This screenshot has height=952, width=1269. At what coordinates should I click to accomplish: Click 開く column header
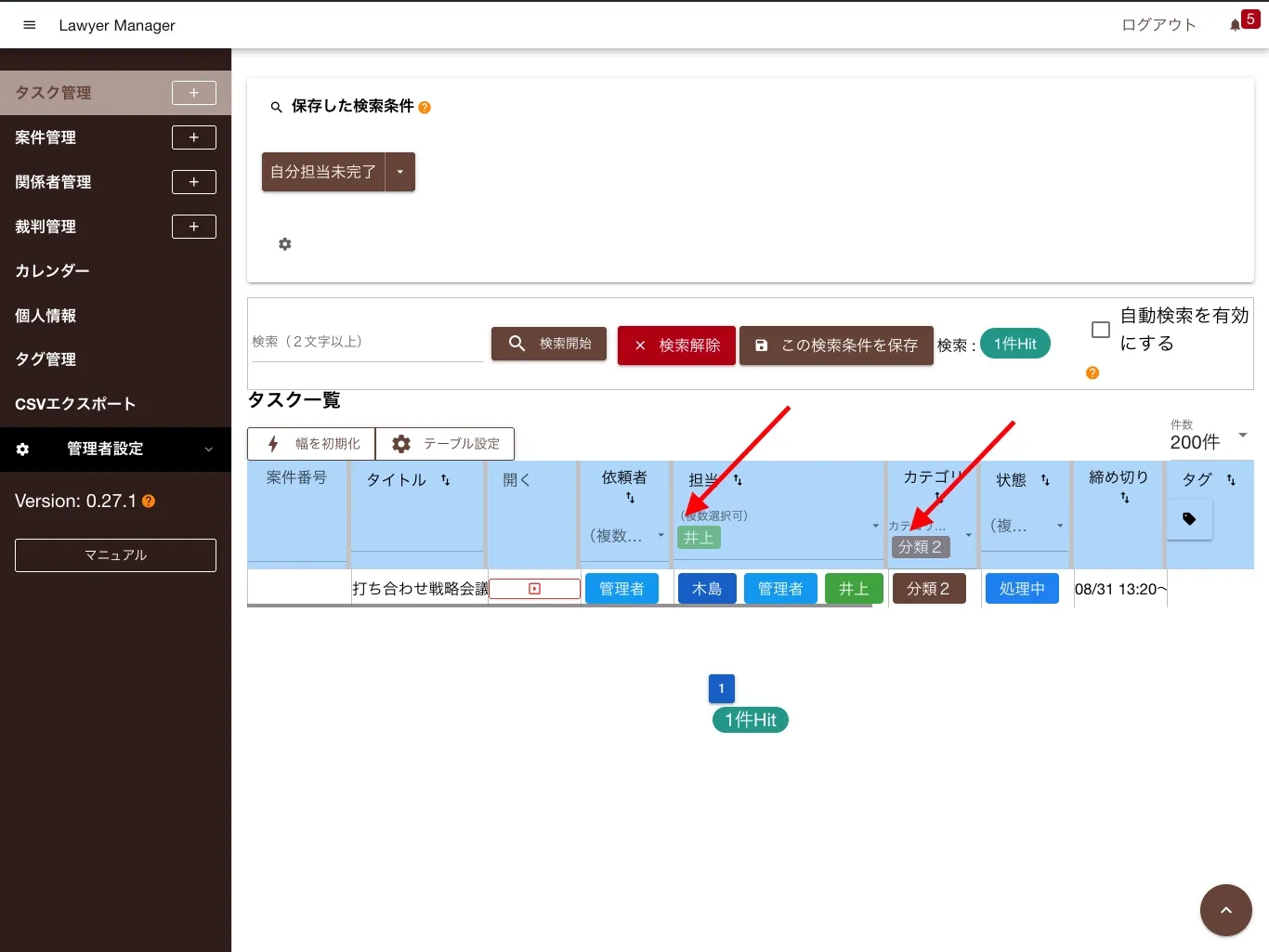click(517, 480)
